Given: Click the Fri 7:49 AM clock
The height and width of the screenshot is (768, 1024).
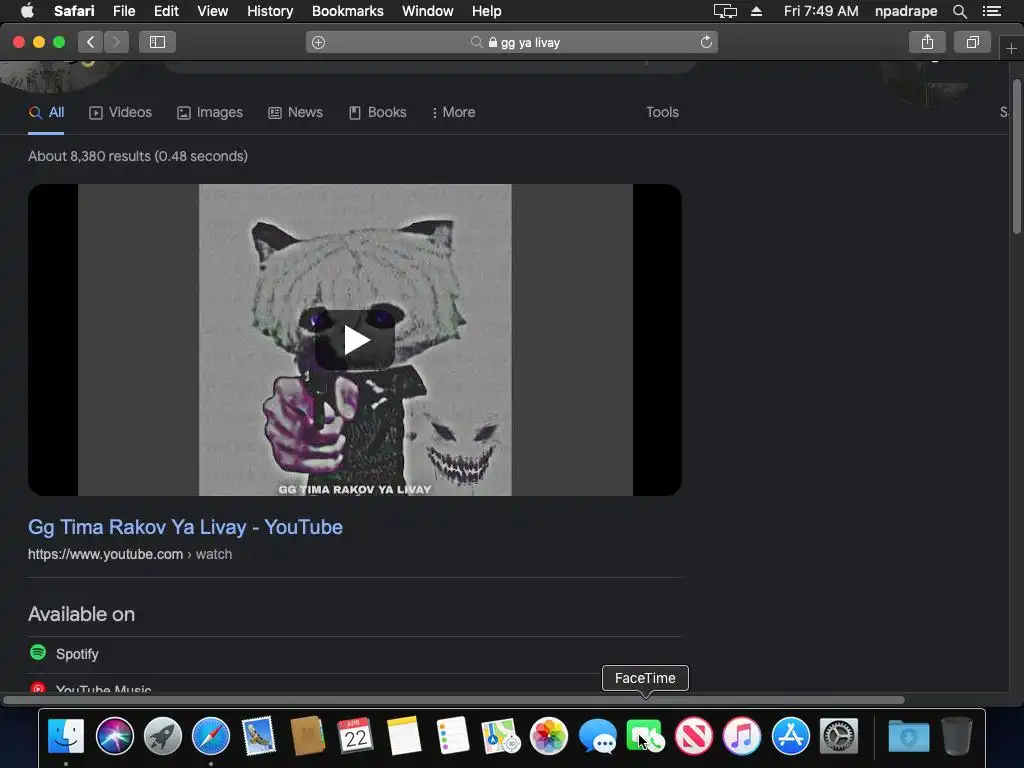Looking at the screenshot, I should pos(821,11).
